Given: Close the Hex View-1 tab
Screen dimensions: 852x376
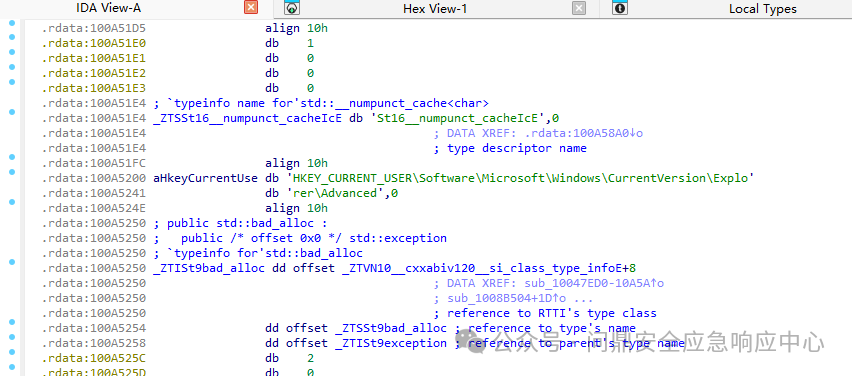Looking at the screenshot, I should 579,8.
